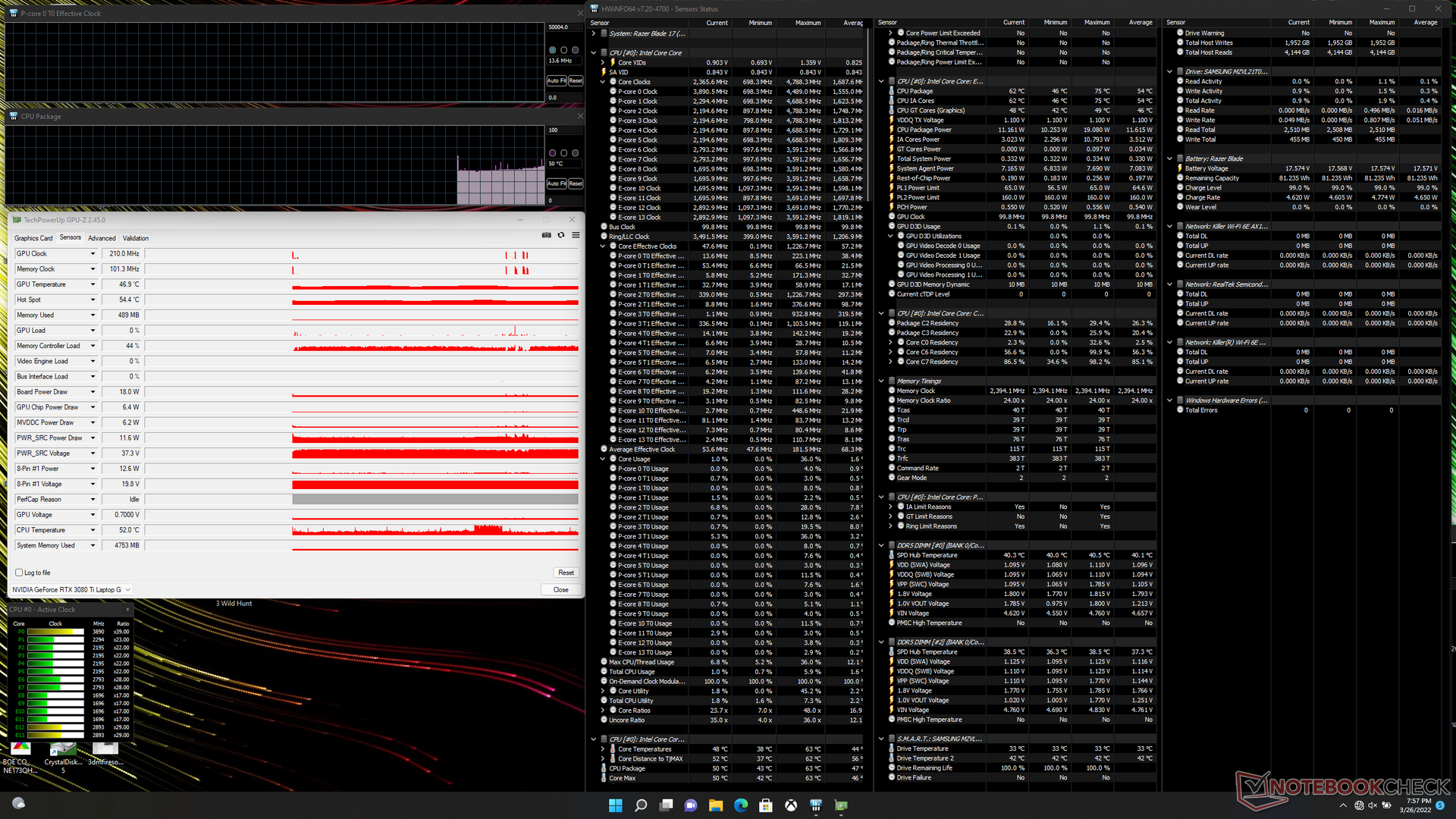1456x819 pixels.
Task: Toggle middle dot in P-core 0 graph
Action: click(563, 50)
